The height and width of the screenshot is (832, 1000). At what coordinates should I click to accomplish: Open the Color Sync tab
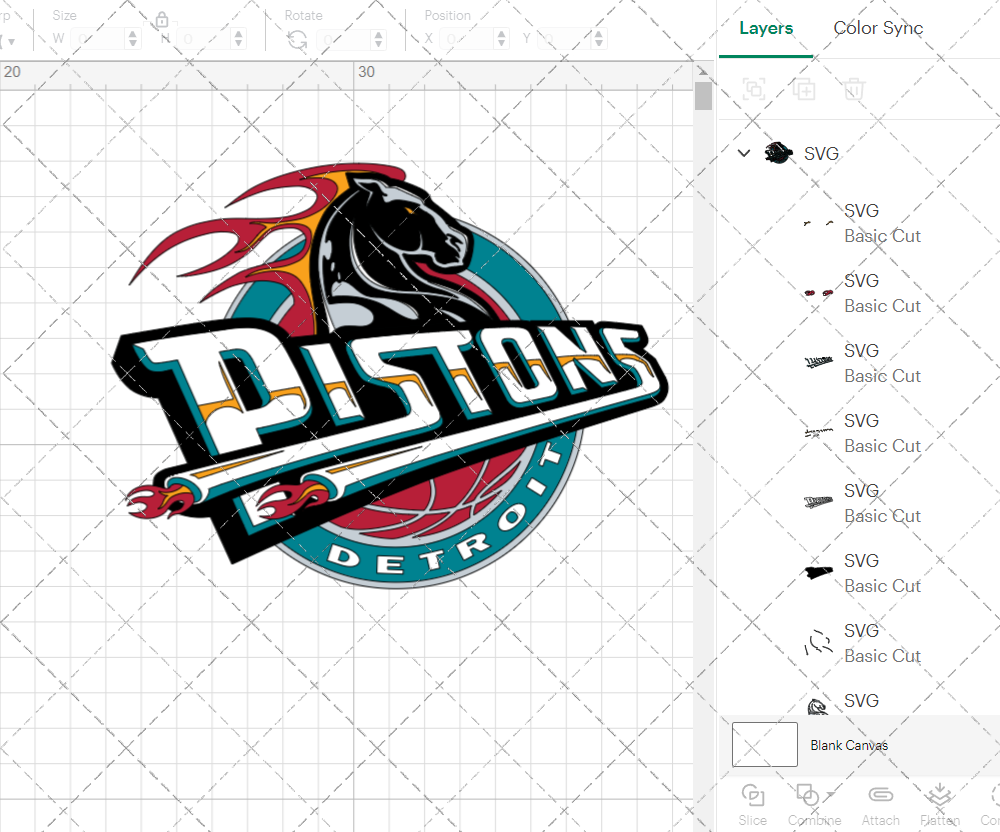[878, 28]
